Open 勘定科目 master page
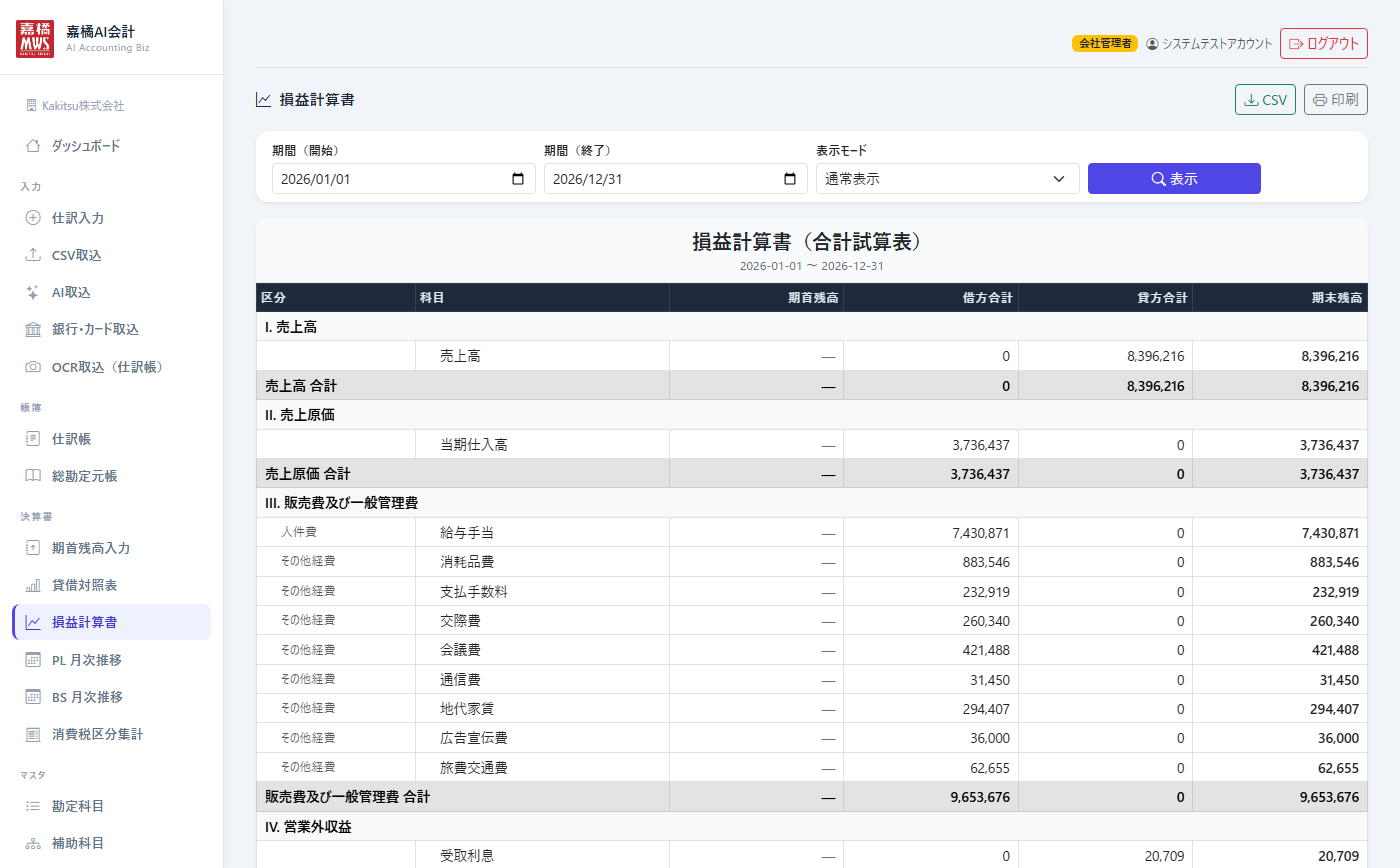 tap(112, 806)
